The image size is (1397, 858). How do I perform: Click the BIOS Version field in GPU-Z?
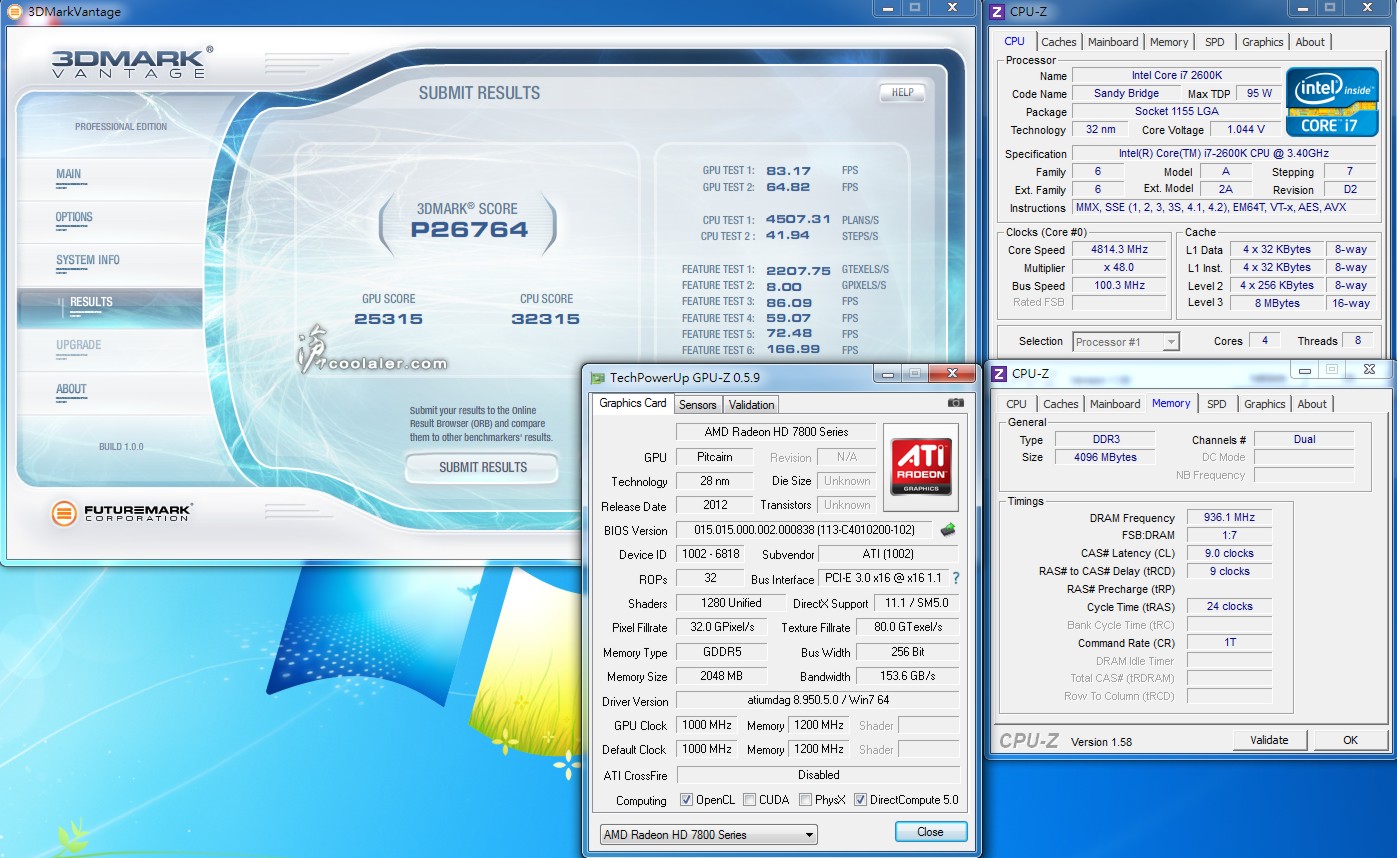coord(806,530)
